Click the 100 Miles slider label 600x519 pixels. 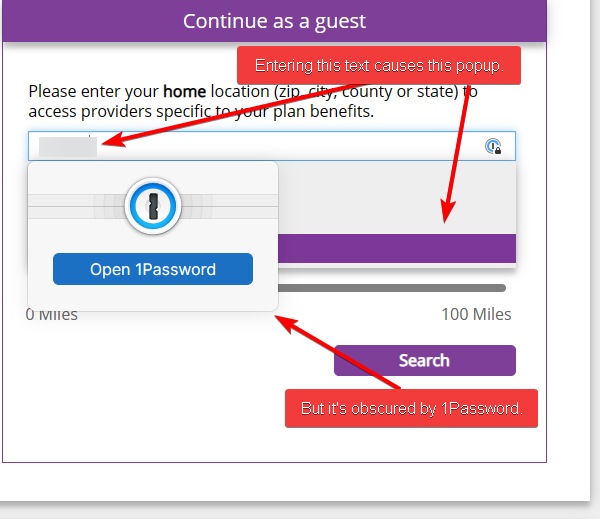pyautogui.click(x=476, y=314)
